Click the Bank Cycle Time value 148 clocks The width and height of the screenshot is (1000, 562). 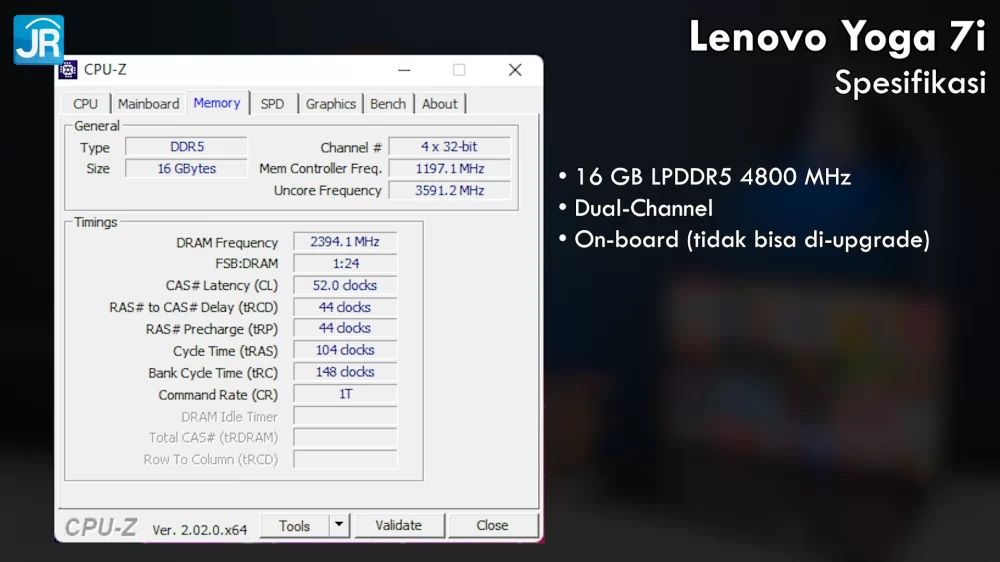[x=345, y=372]
